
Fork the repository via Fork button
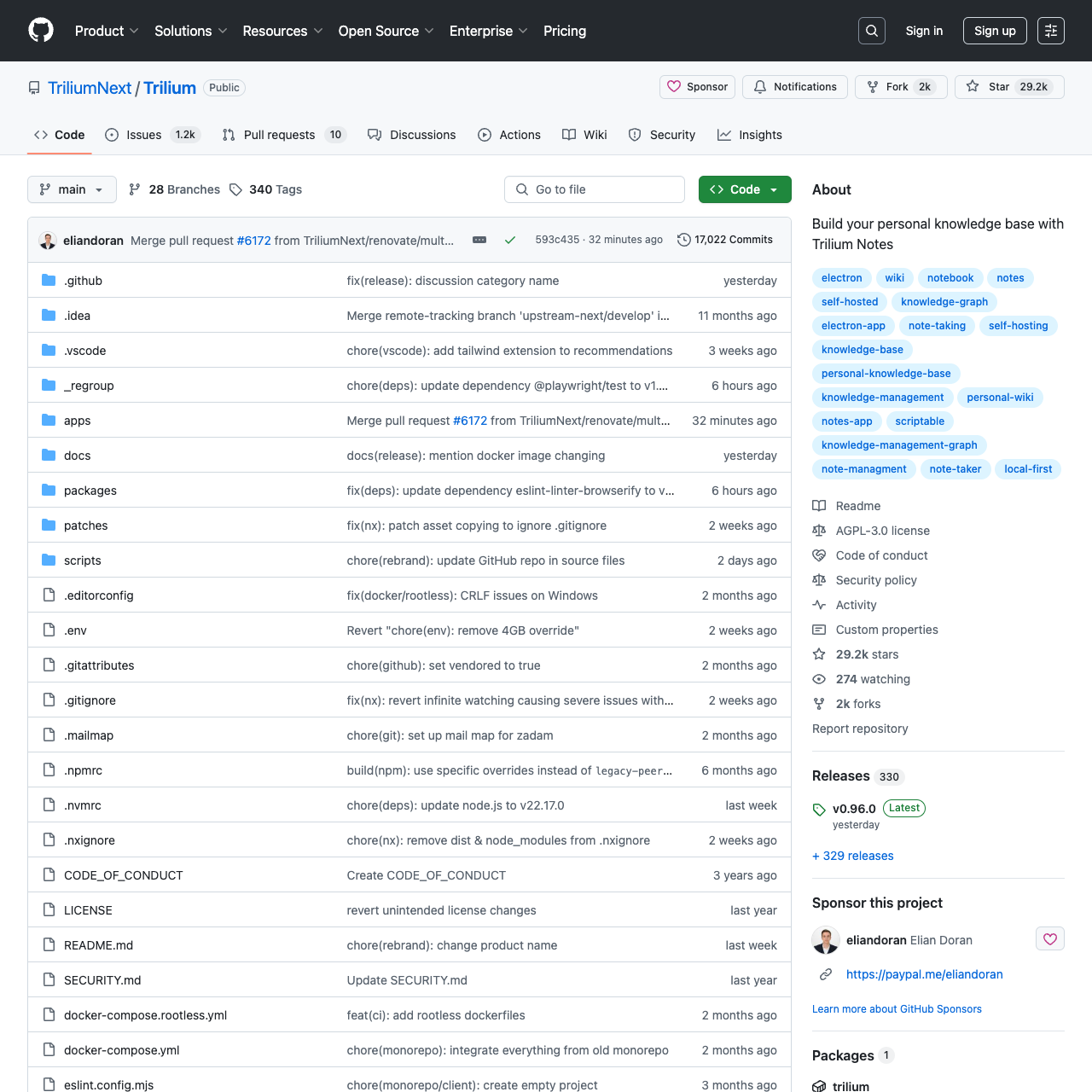(x=901, y=87)
